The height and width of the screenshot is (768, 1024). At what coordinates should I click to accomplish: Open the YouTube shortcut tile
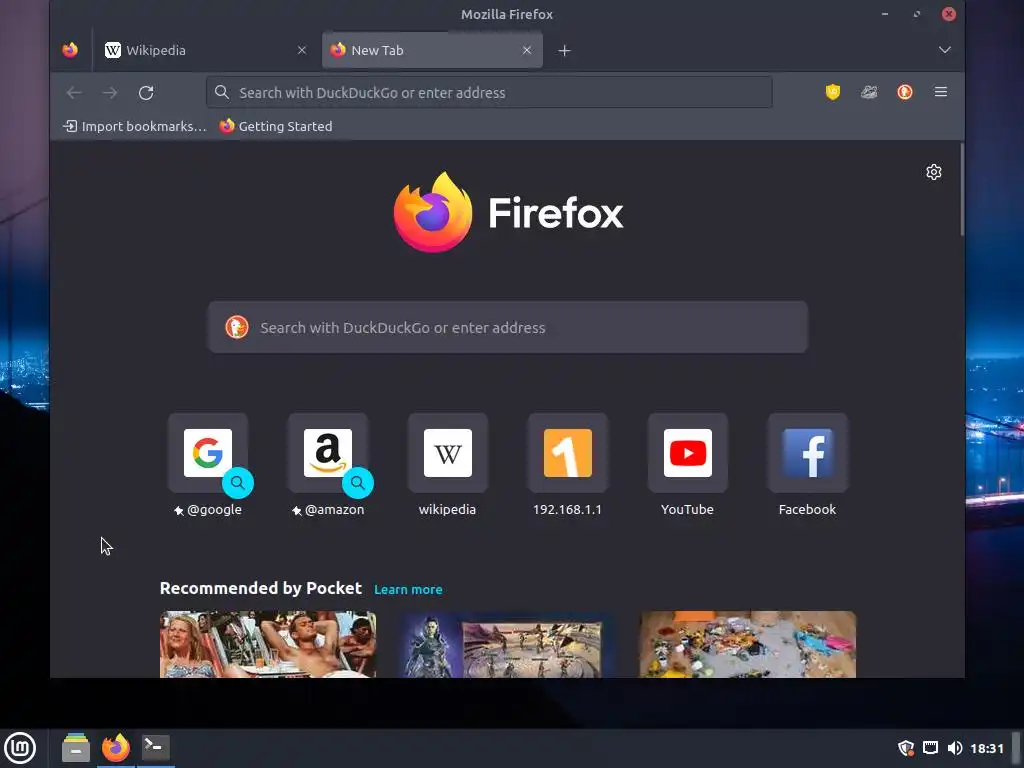pyautogui.click(x=688, y=453)
